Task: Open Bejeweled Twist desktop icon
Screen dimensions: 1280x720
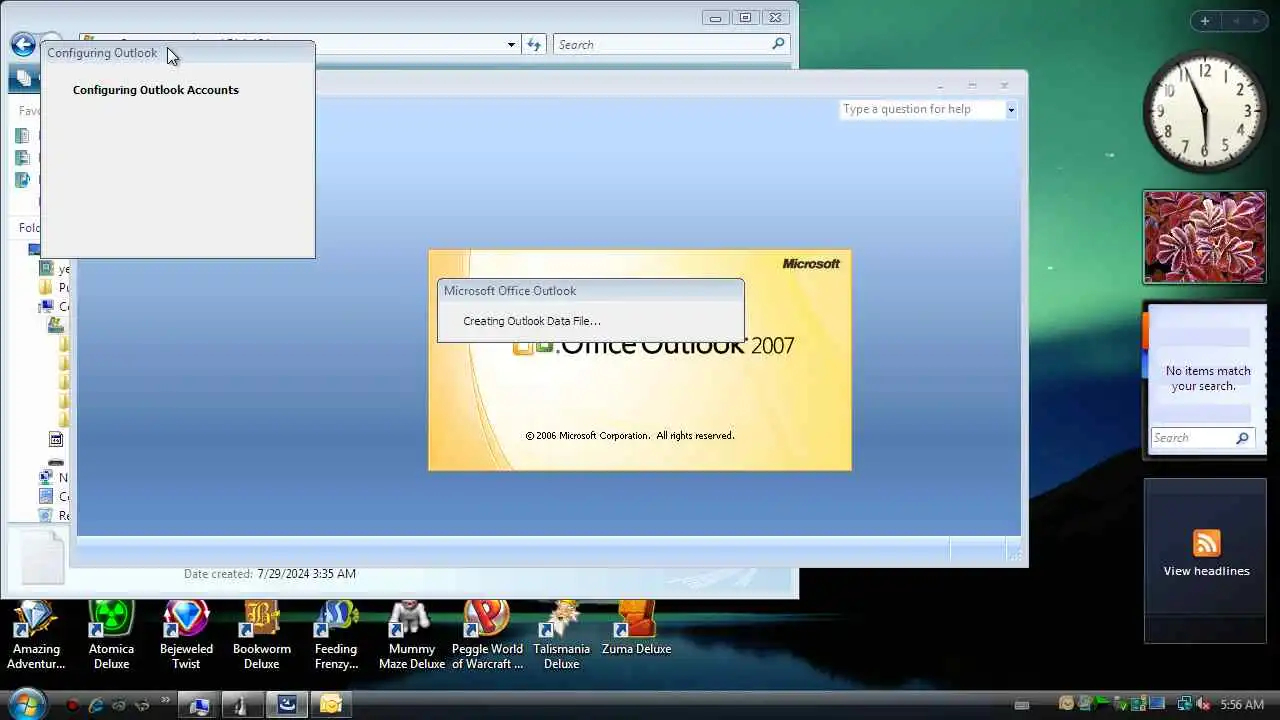Action: tap(186, 635)
